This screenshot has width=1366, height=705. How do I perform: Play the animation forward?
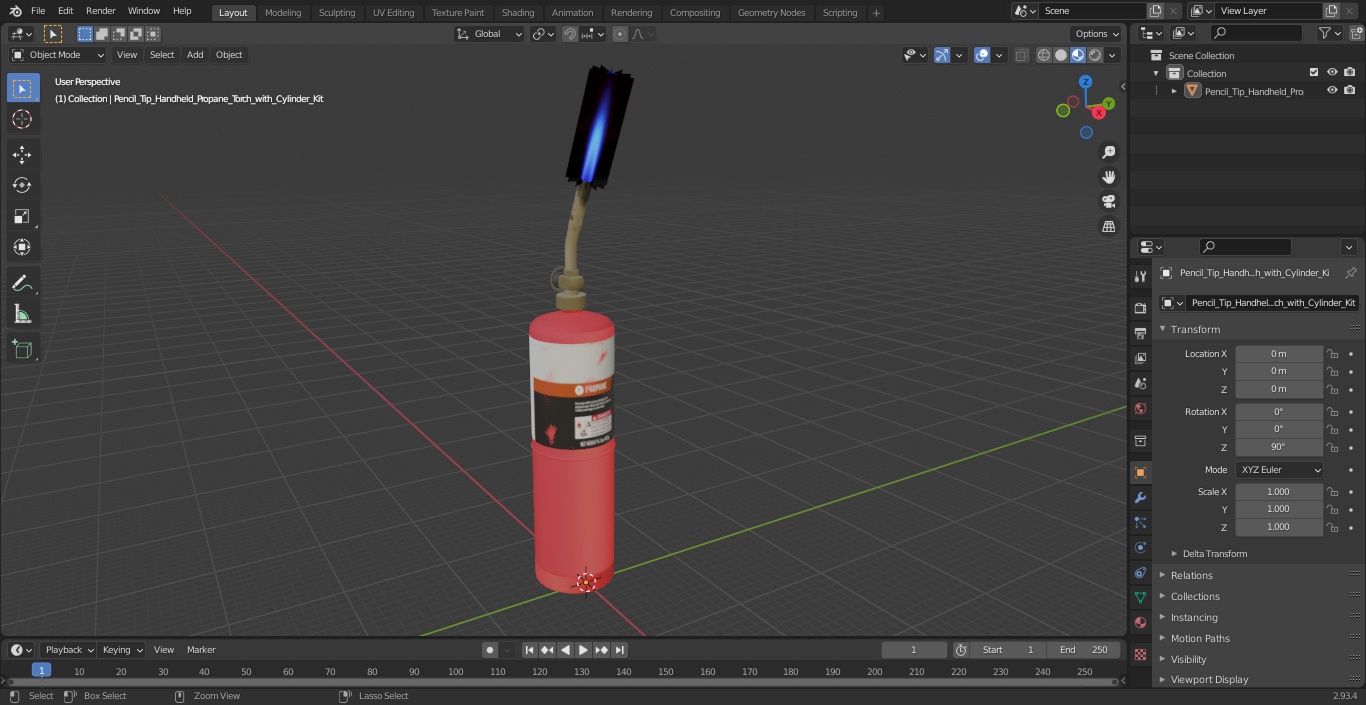point(583,650)
